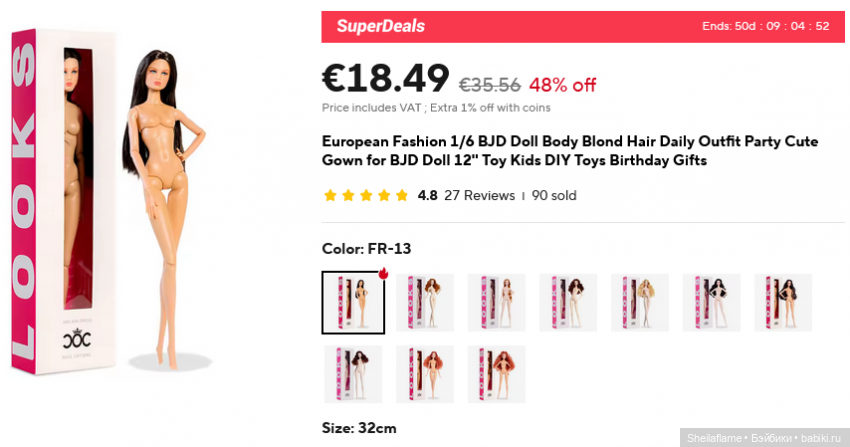Screen dimensions: 850x447
Task: Click the €18.49 current price
Action: point(385,80)
